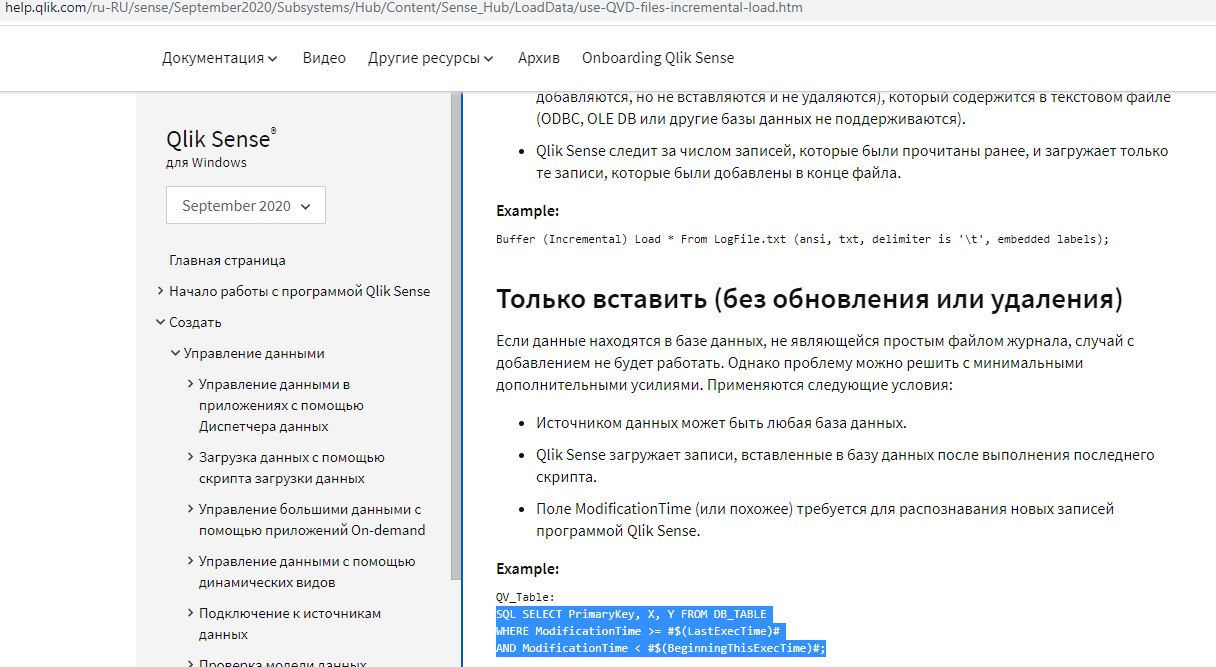Image resolution: width=1216 pixels, height=667 pixels.
Task: Click the Buffer (Incremental) Load code line
Action: point(803,239)
